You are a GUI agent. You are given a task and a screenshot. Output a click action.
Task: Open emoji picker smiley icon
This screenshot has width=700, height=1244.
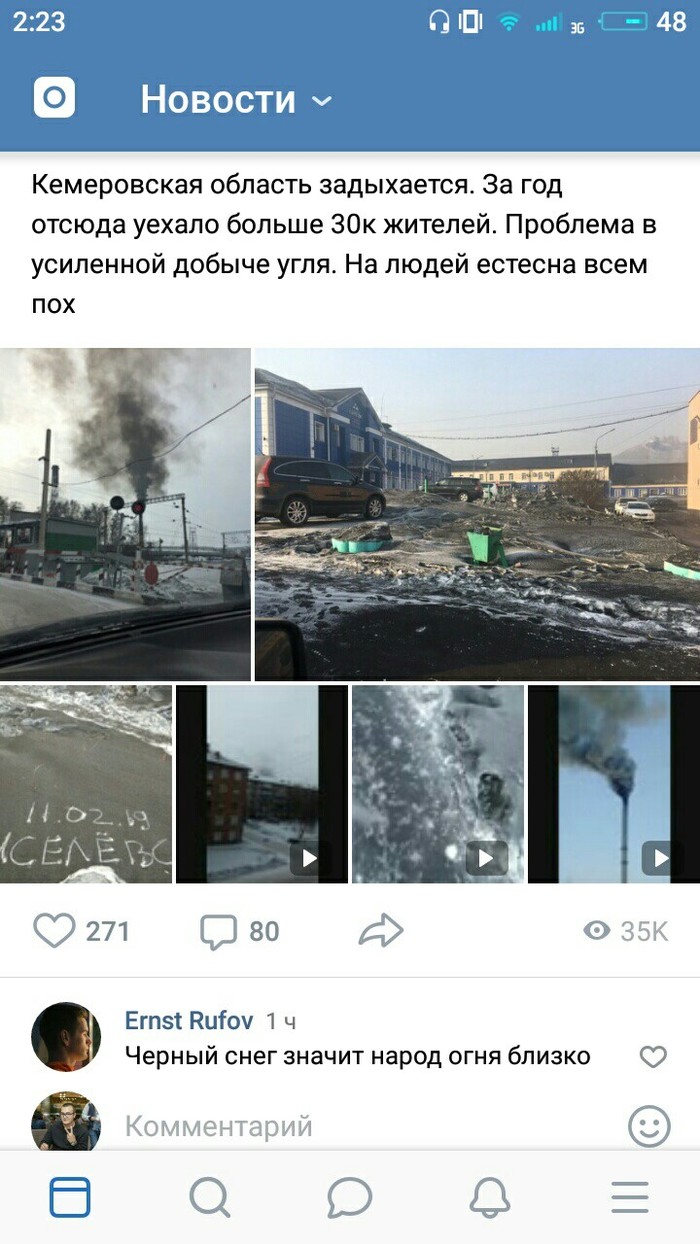(649, 1126)
